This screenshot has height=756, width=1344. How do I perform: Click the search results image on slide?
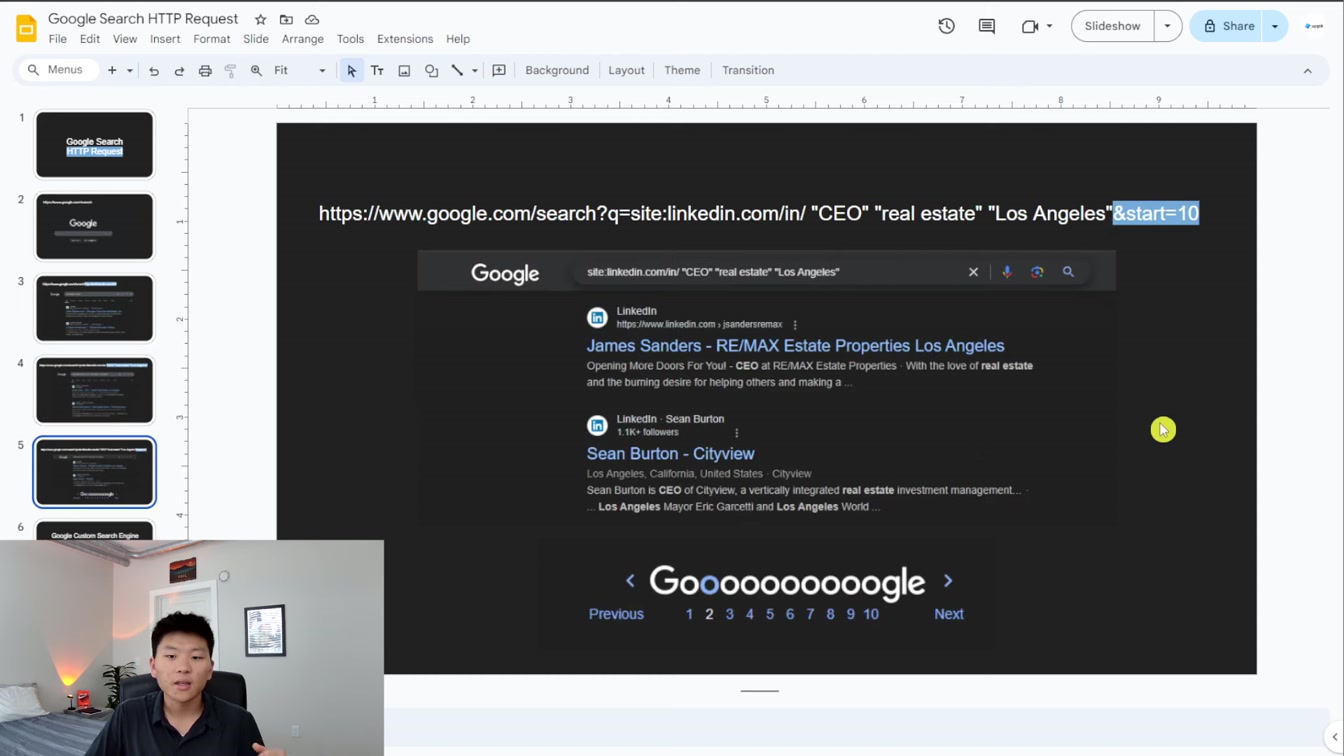coord(766,387)
